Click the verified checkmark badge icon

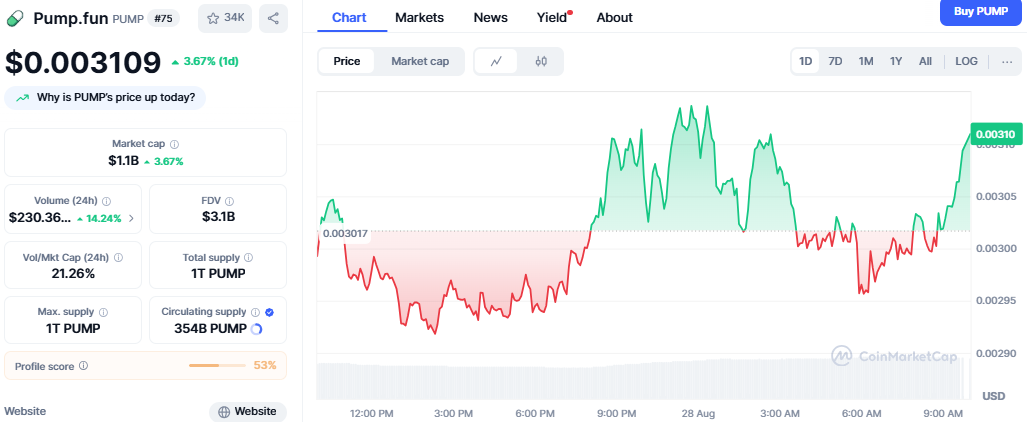coord(269,312)
